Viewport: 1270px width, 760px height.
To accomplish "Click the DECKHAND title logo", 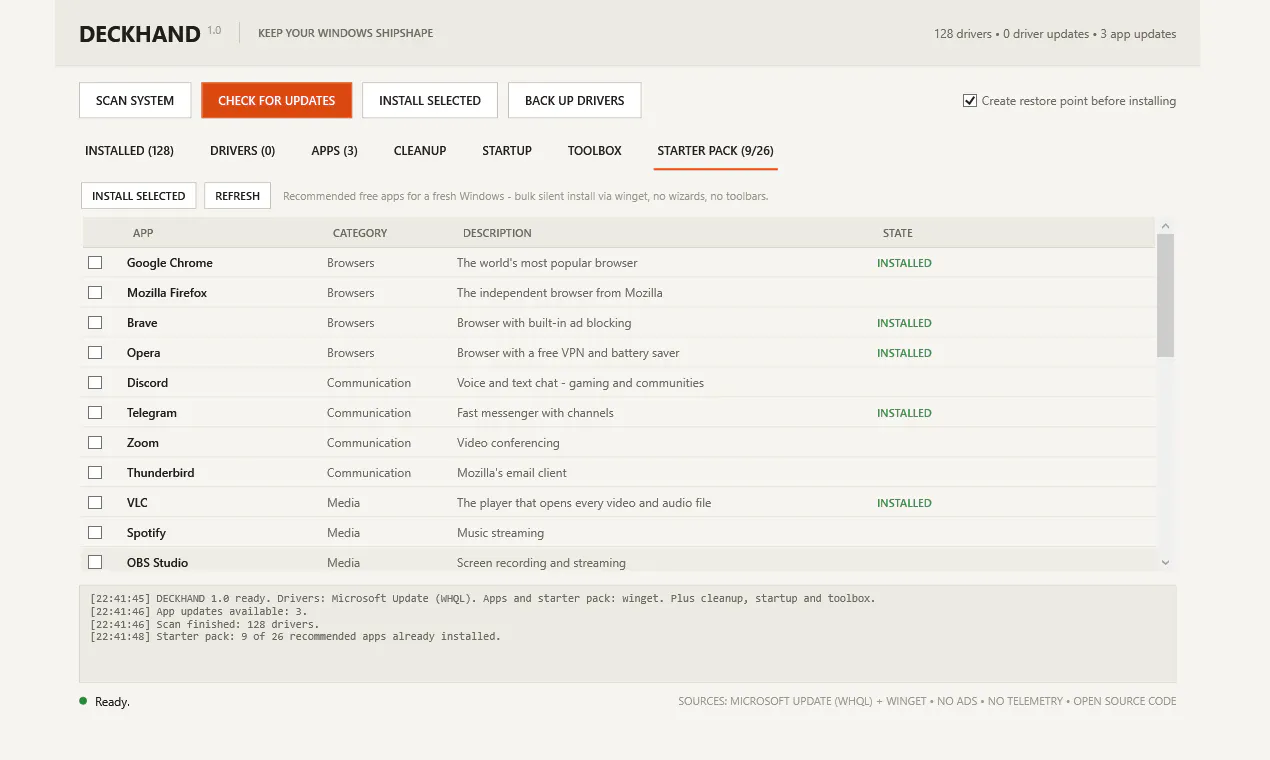I will [x=140, y=34].
